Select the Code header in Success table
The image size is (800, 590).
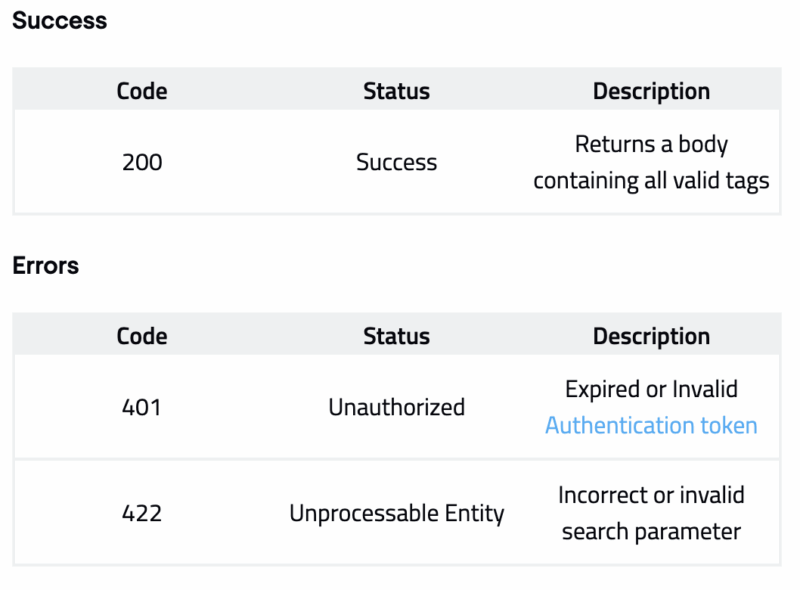142,91
